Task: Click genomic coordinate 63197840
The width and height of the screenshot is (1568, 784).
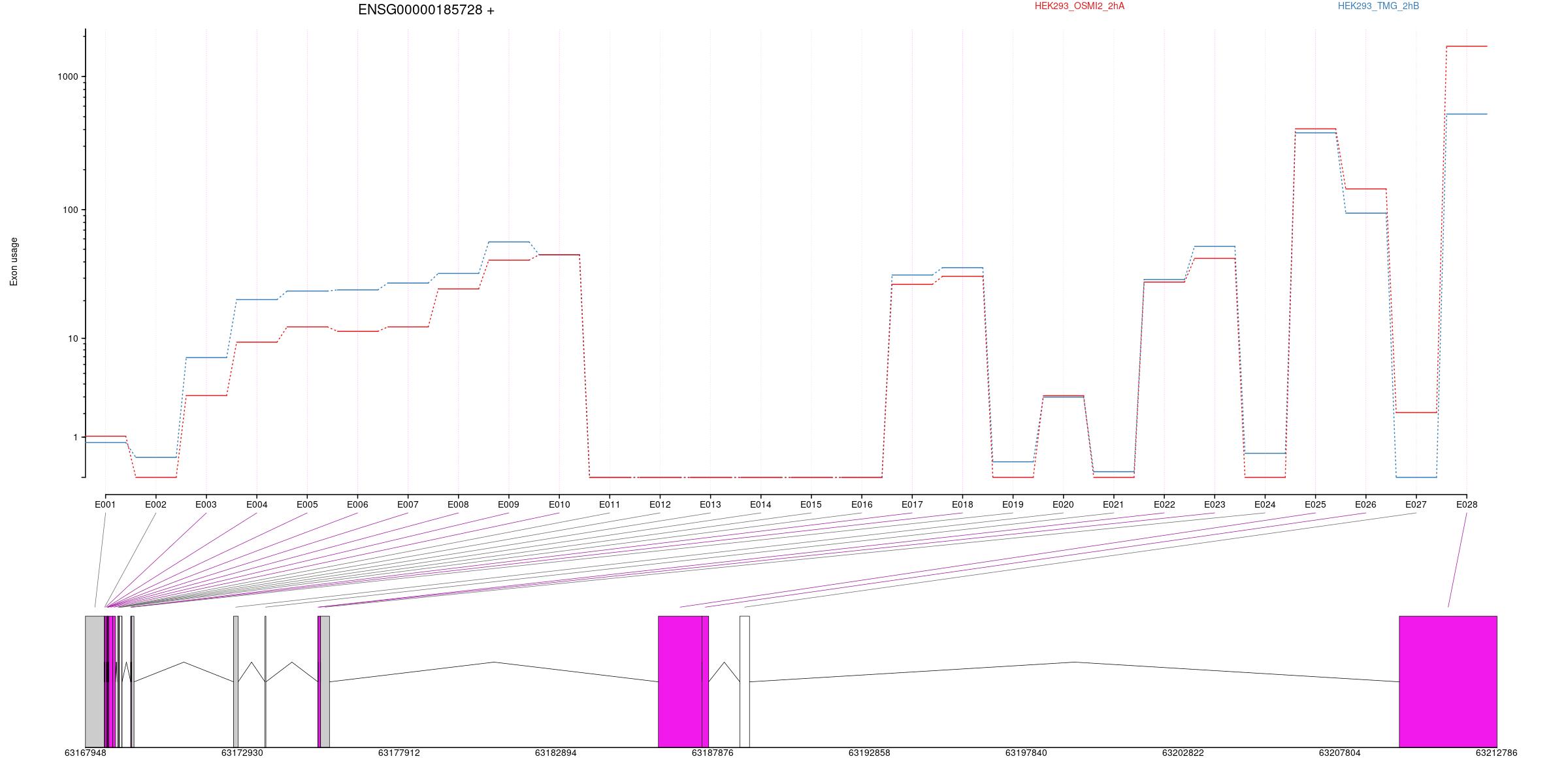Action: (x=1026, y=753)
